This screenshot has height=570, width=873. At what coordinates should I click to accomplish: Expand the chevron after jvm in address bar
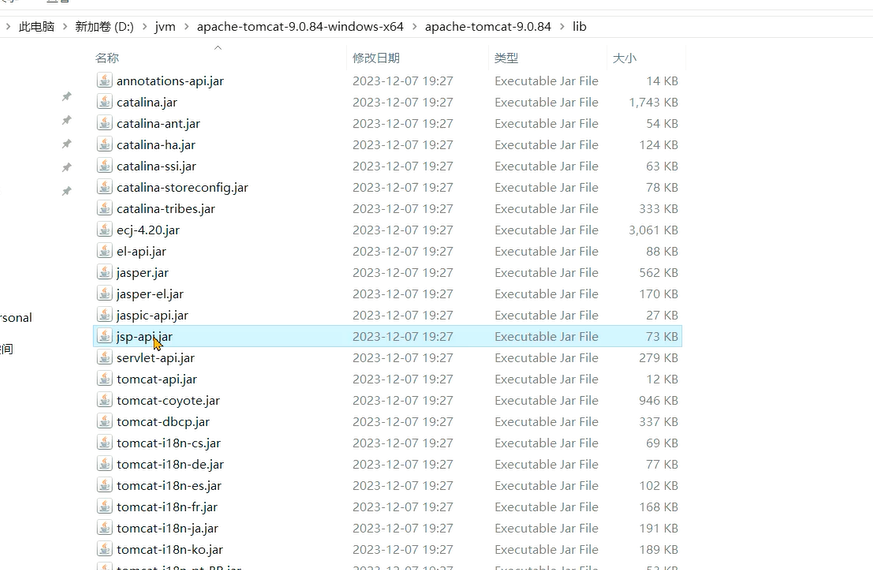pyautogui.click(x=185, y=26)
